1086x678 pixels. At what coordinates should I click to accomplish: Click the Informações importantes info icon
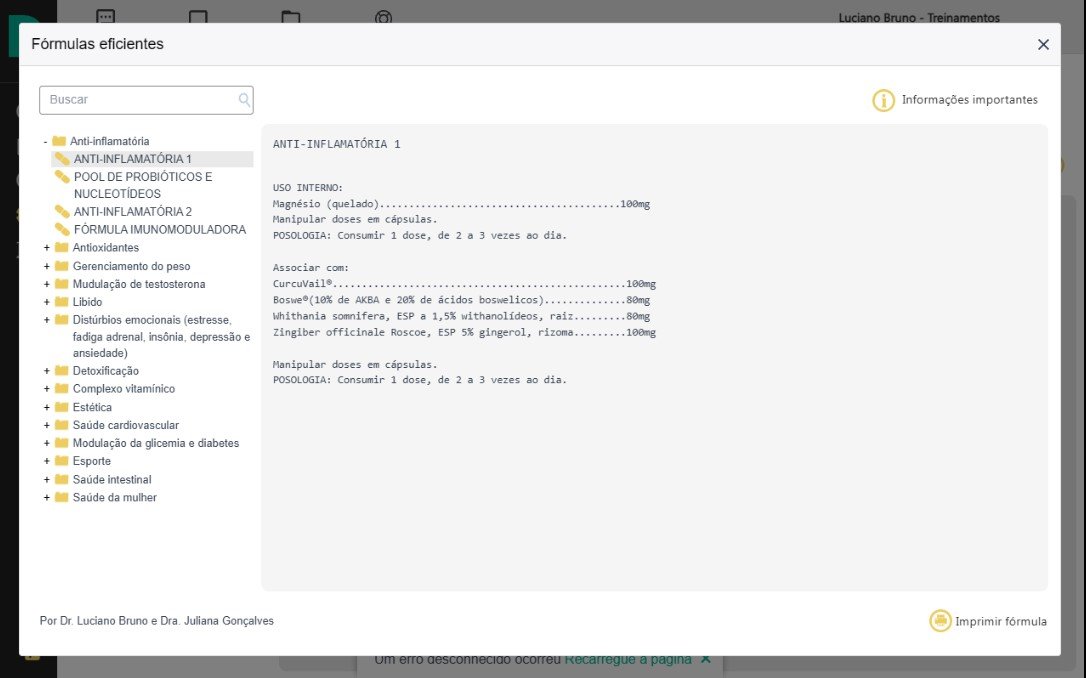883,100
